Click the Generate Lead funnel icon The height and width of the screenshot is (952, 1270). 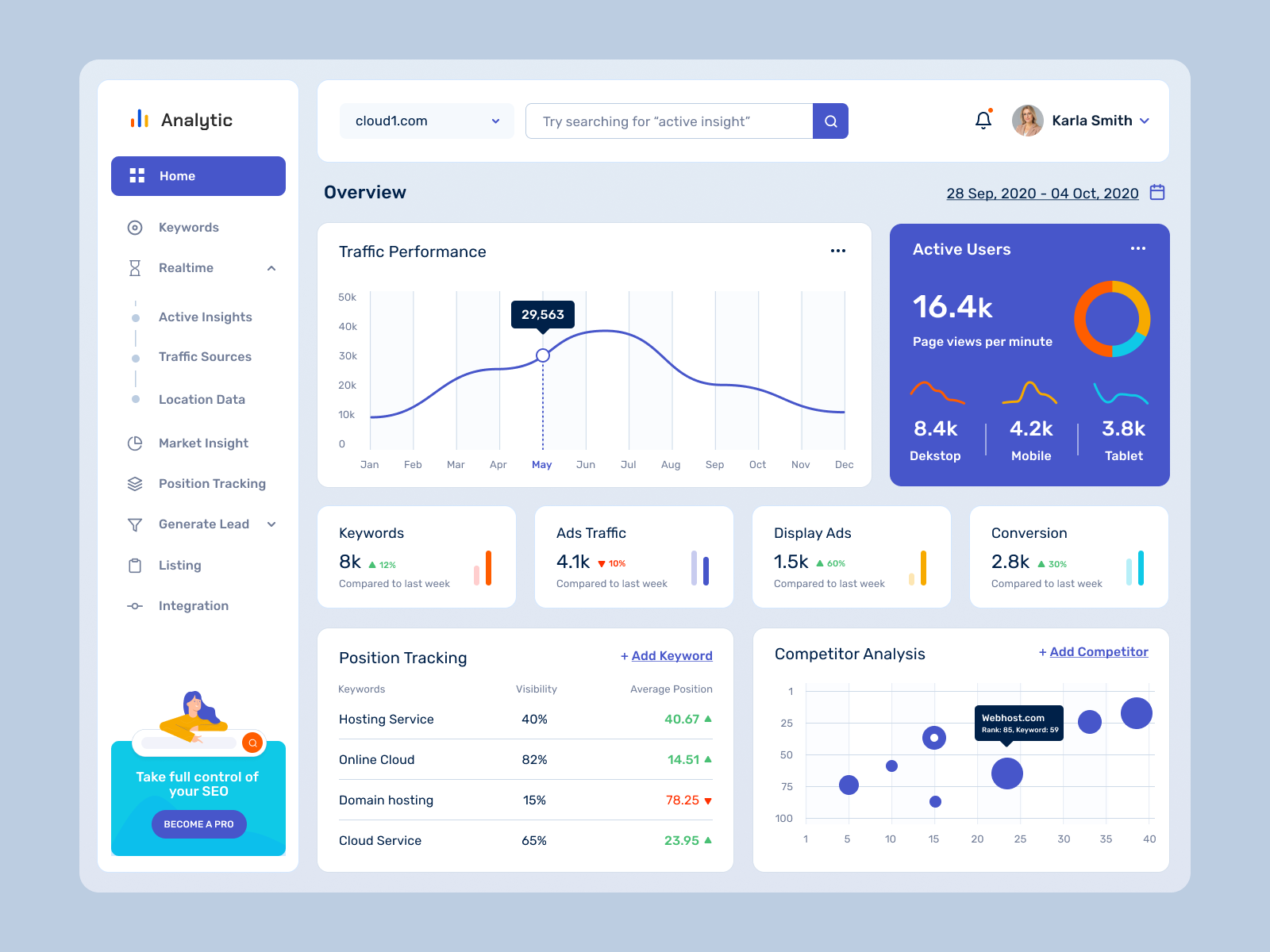[135, 524]
